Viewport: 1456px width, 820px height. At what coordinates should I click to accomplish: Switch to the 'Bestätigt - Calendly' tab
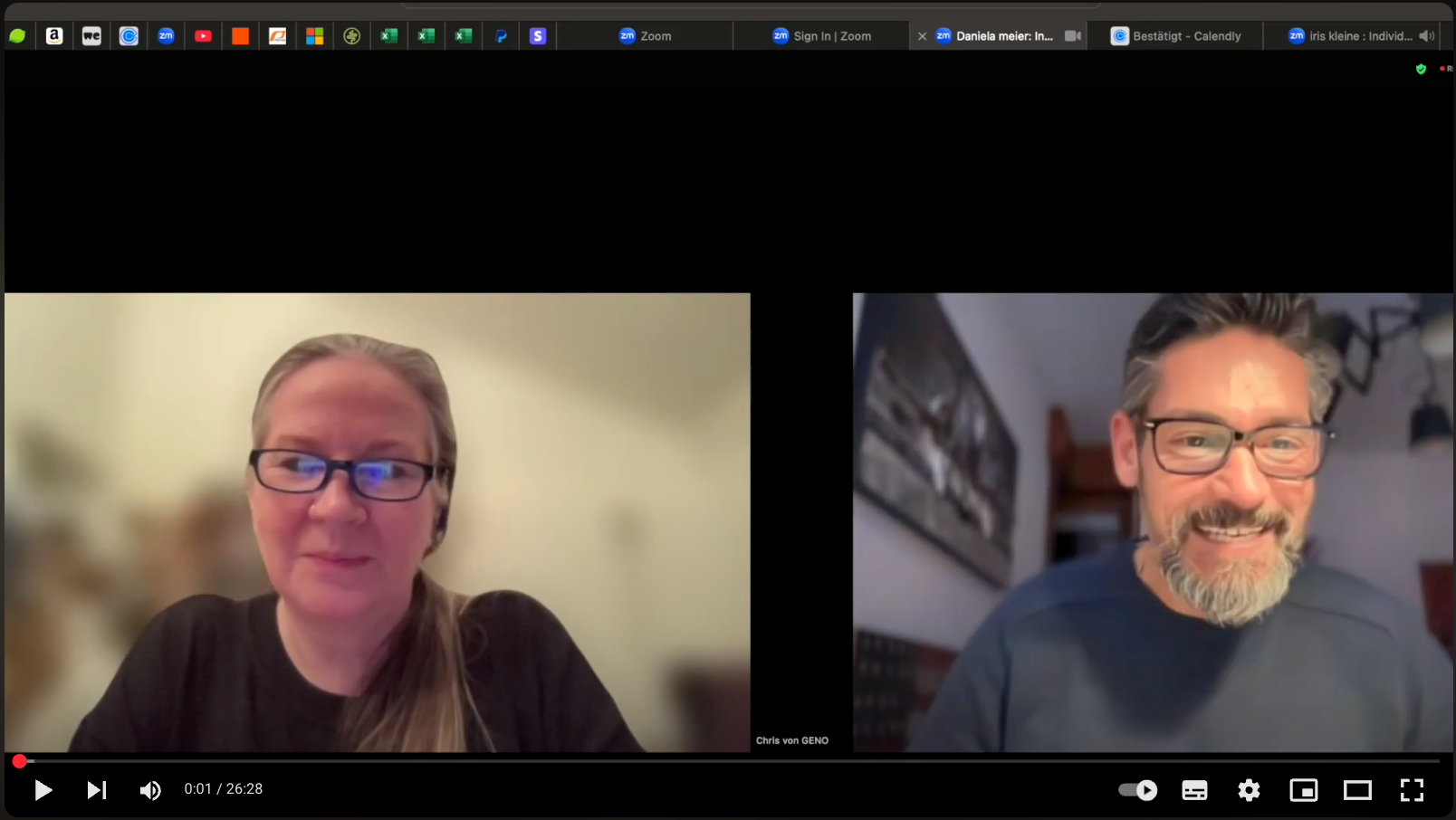[x=1175, y=36]
